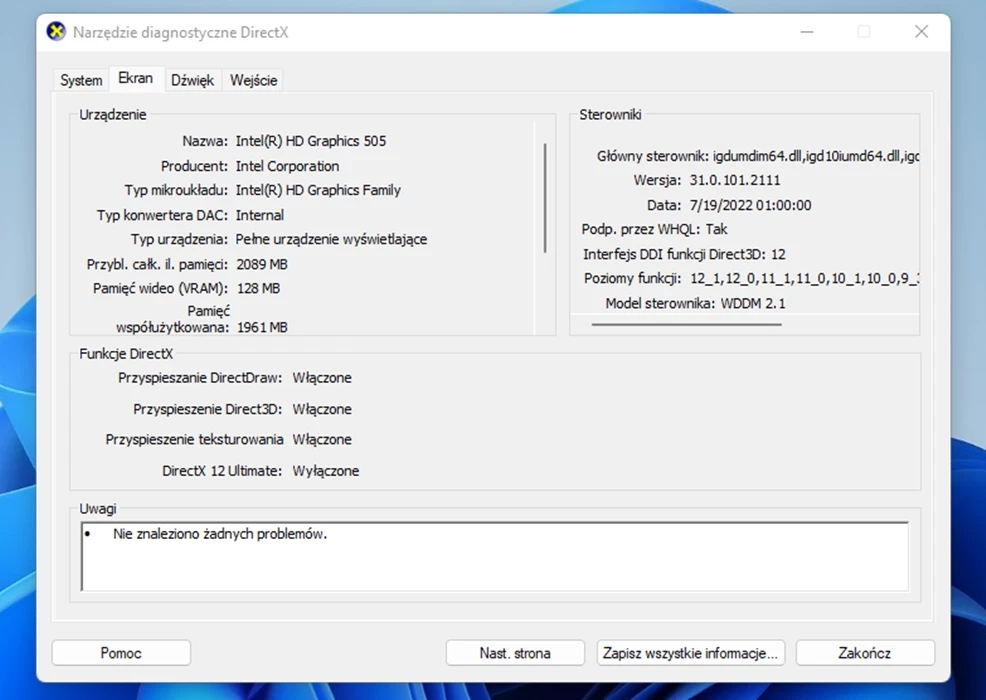Click the Sterowniki group heading

(610, 114)
